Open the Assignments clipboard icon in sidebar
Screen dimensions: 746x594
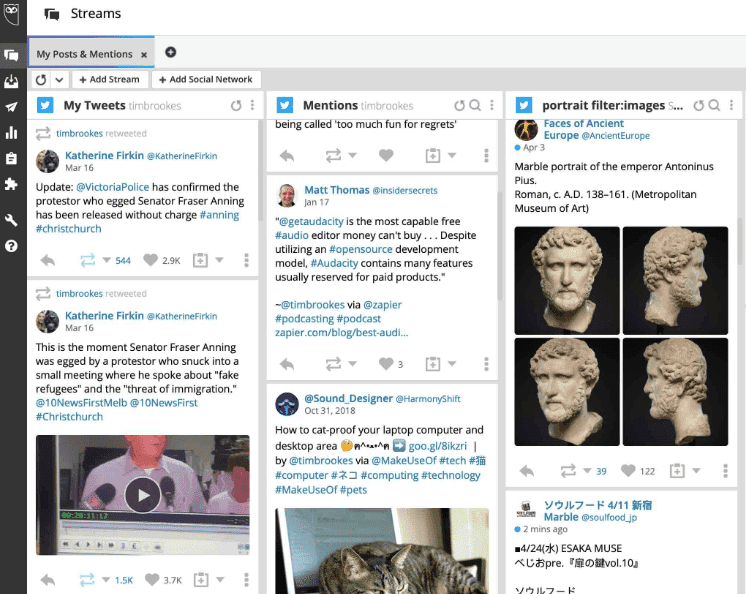11,158
